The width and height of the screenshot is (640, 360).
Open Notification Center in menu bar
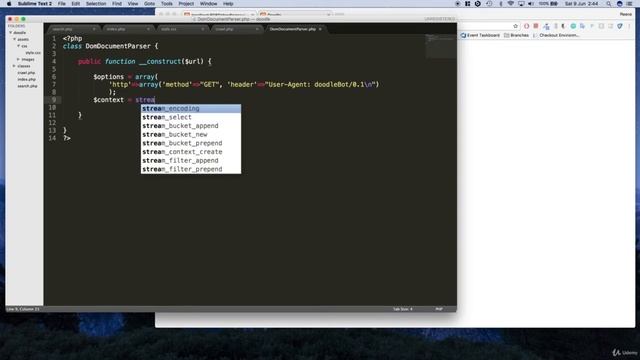tap(630, 4)
